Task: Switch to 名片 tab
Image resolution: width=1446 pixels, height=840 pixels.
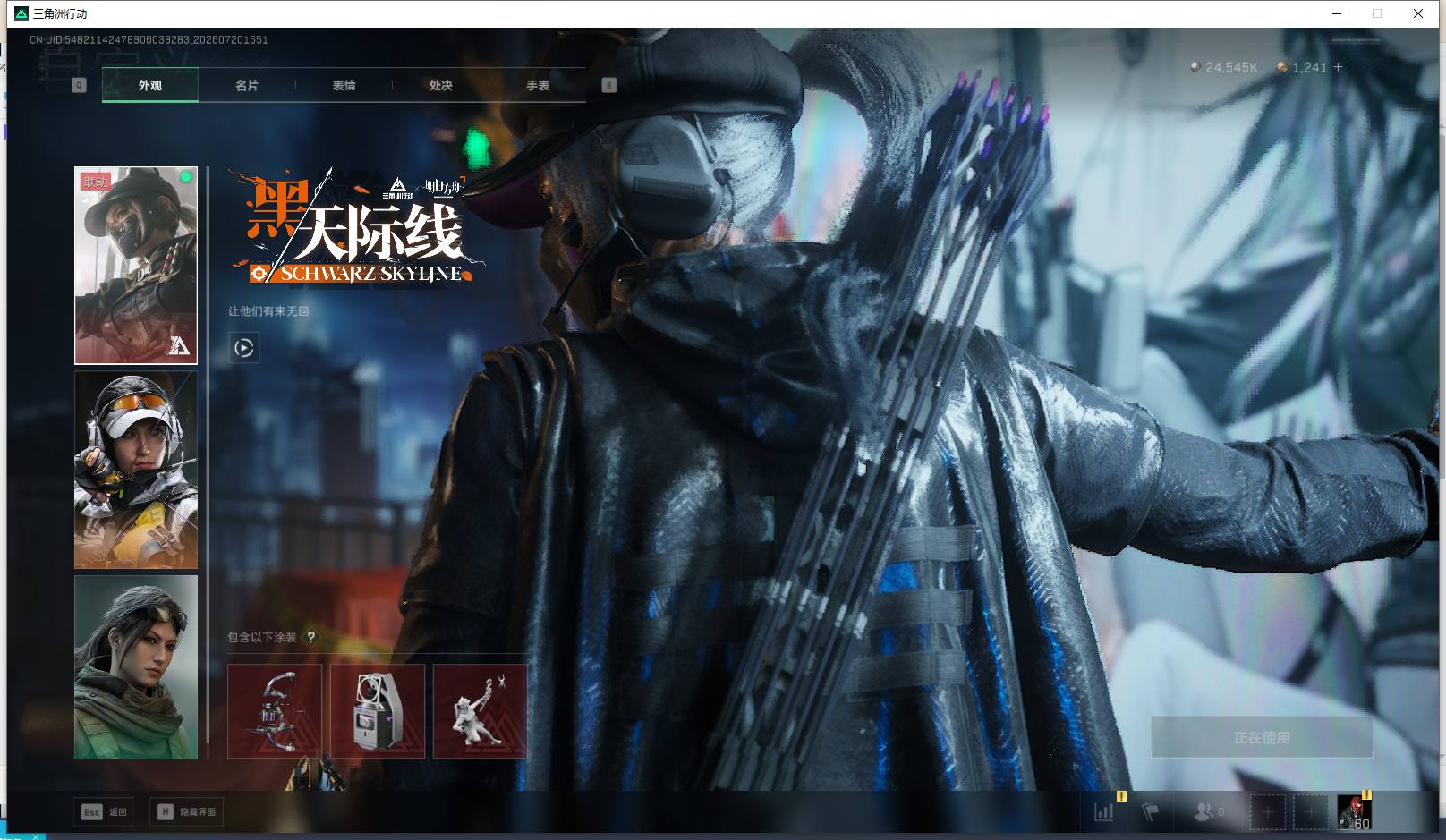Action: [x=247, y=86]
